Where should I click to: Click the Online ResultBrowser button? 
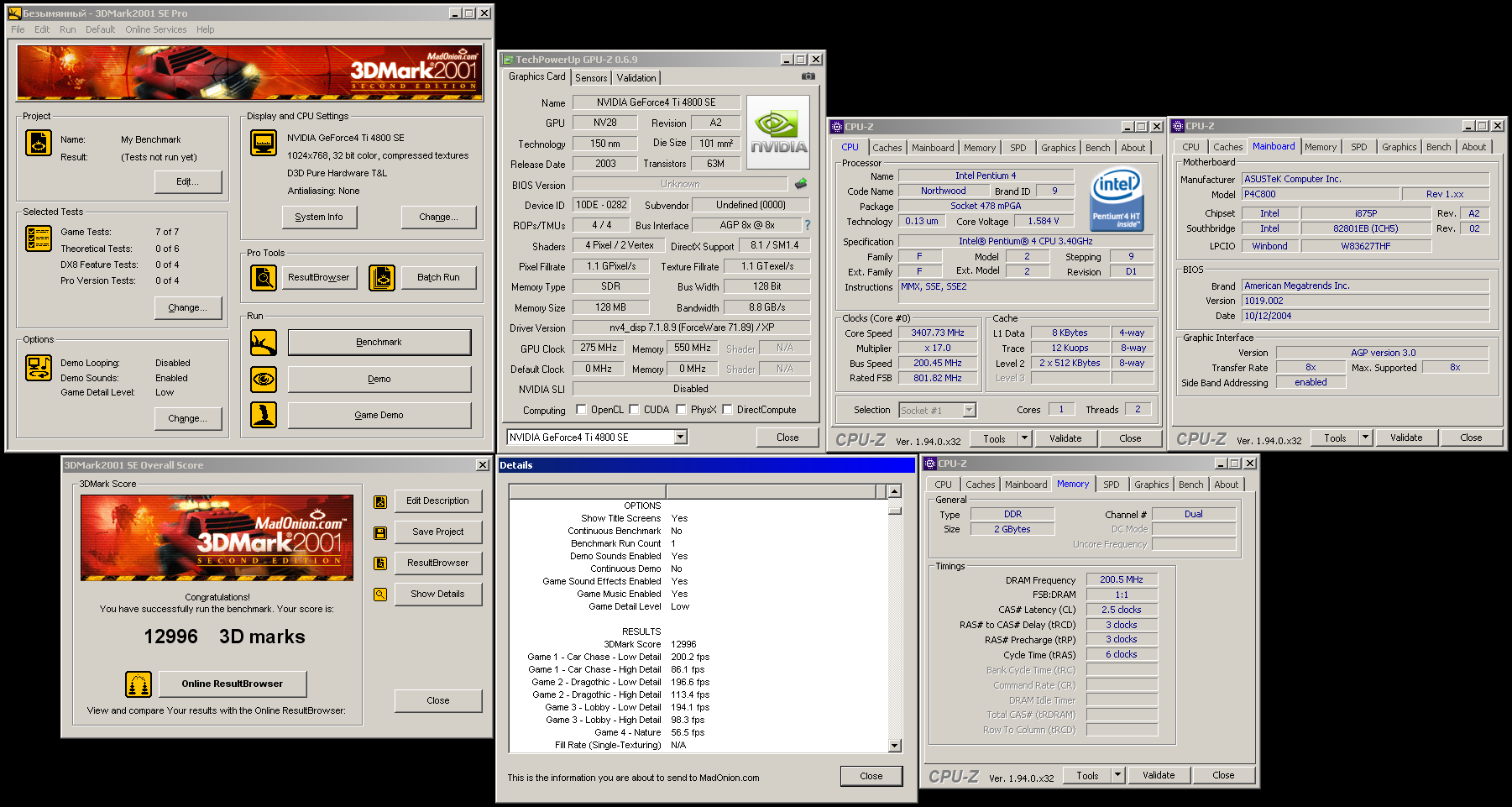click(233, 684)
